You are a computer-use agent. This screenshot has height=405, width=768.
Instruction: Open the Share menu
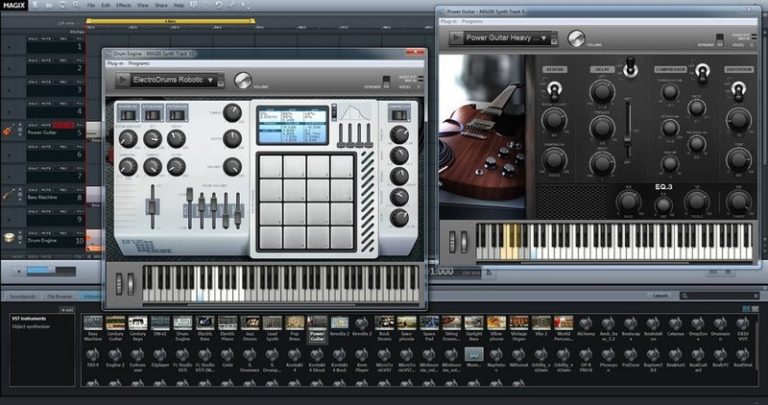[161, 5]
